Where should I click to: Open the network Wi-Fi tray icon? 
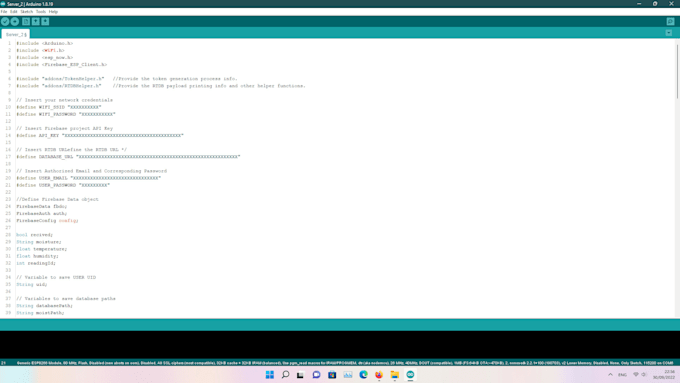636,375
